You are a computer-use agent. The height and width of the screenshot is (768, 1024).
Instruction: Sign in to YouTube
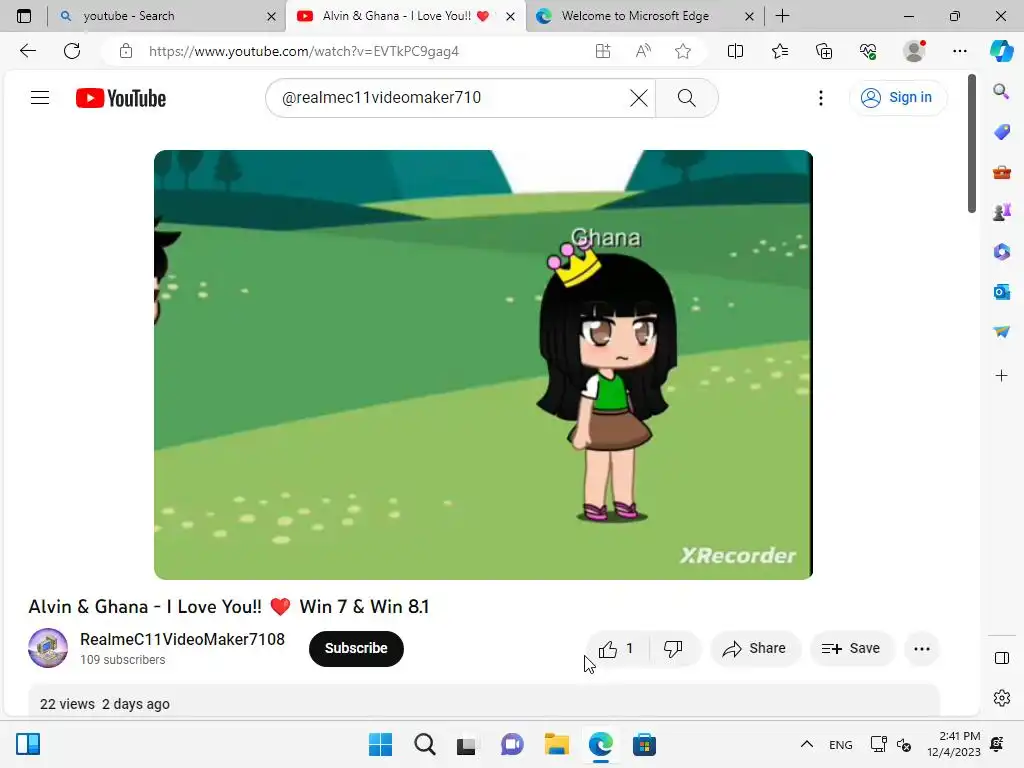tap(897, 98)
